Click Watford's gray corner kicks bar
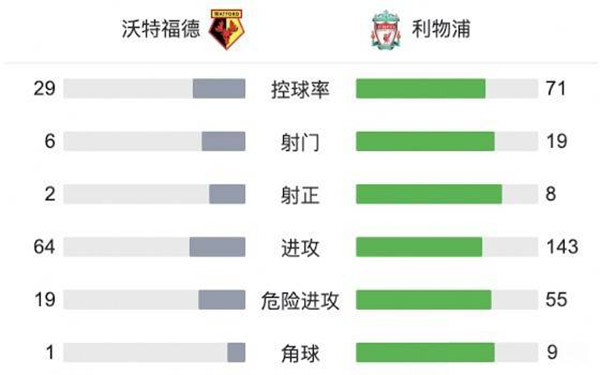The image size is (600, 375). pos(236,352)
